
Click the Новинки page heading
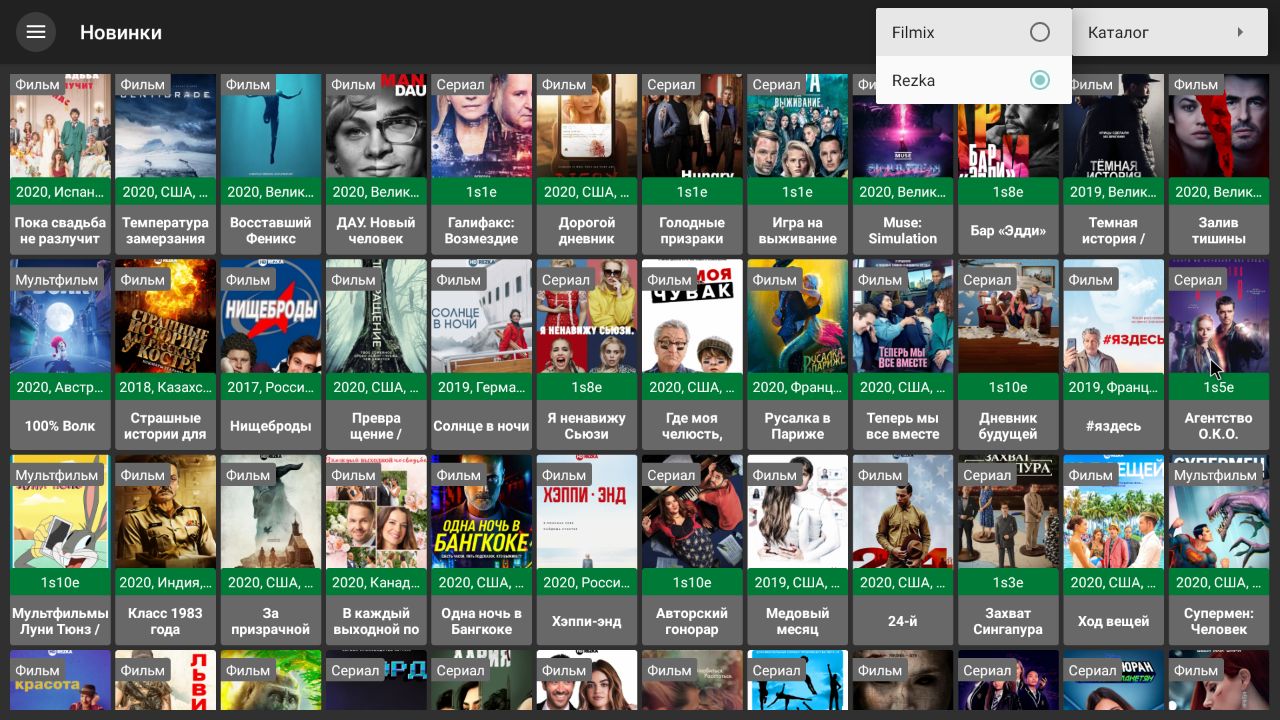121,32
